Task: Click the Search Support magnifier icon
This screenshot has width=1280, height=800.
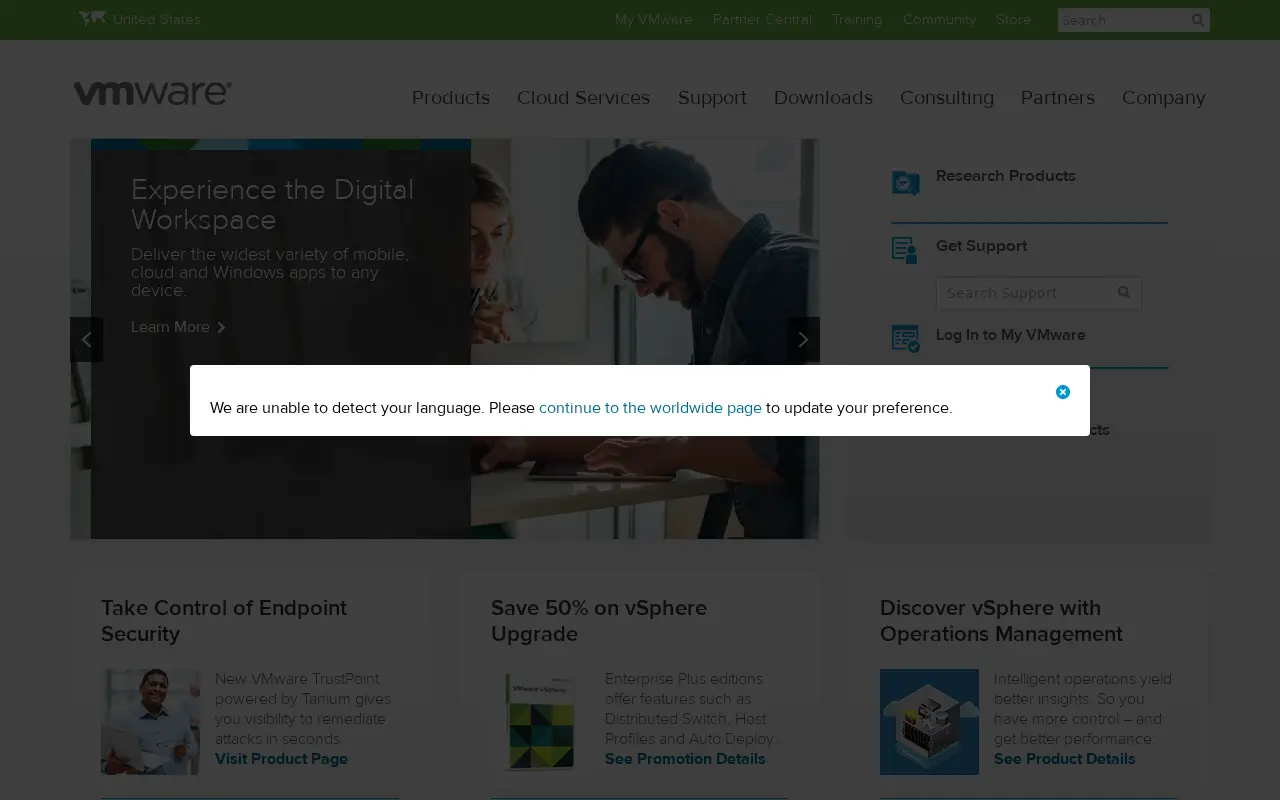Action: (x=1124, y=293)
